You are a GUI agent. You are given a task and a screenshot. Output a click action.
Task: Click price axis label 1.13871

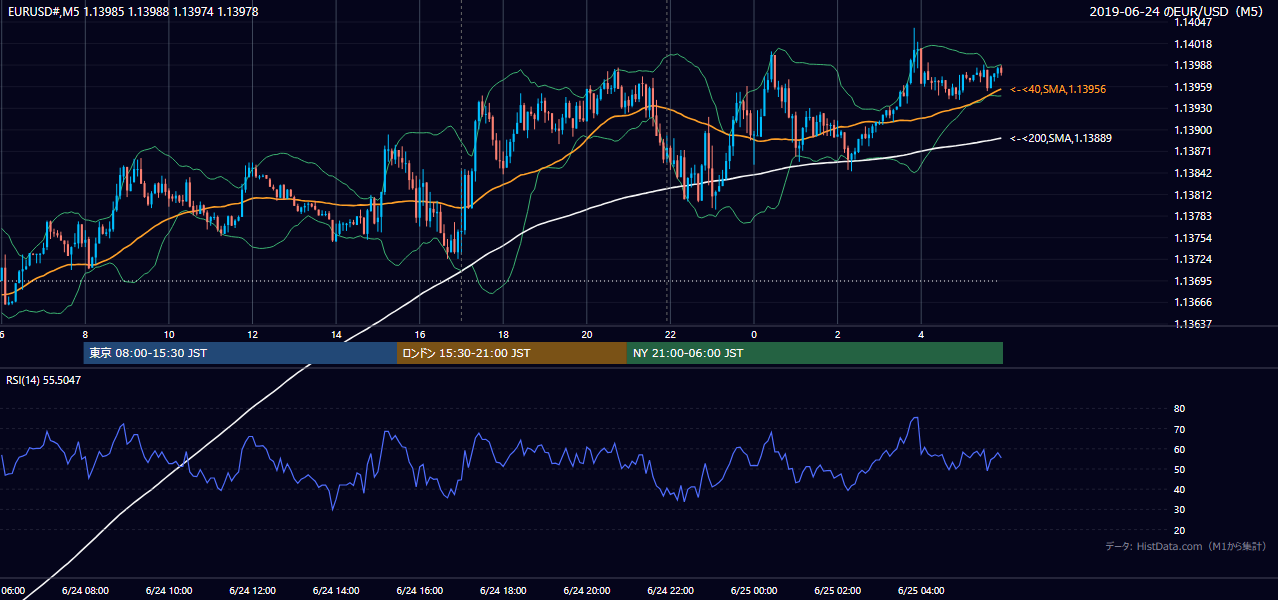tap(1193, 151)
